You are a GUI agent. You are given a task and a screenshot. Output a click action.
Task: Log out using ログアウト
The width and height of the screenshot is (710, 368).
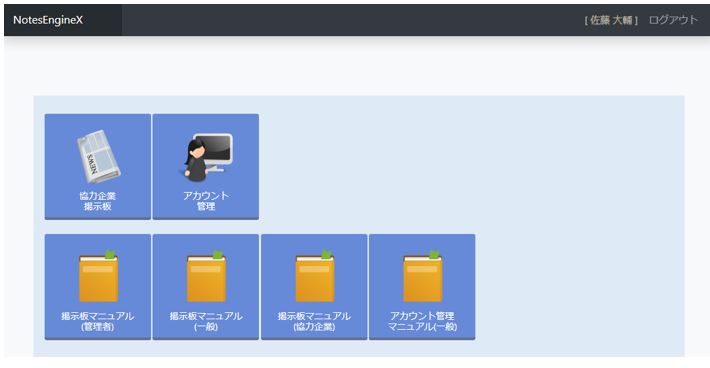click(x=673, y=20)
